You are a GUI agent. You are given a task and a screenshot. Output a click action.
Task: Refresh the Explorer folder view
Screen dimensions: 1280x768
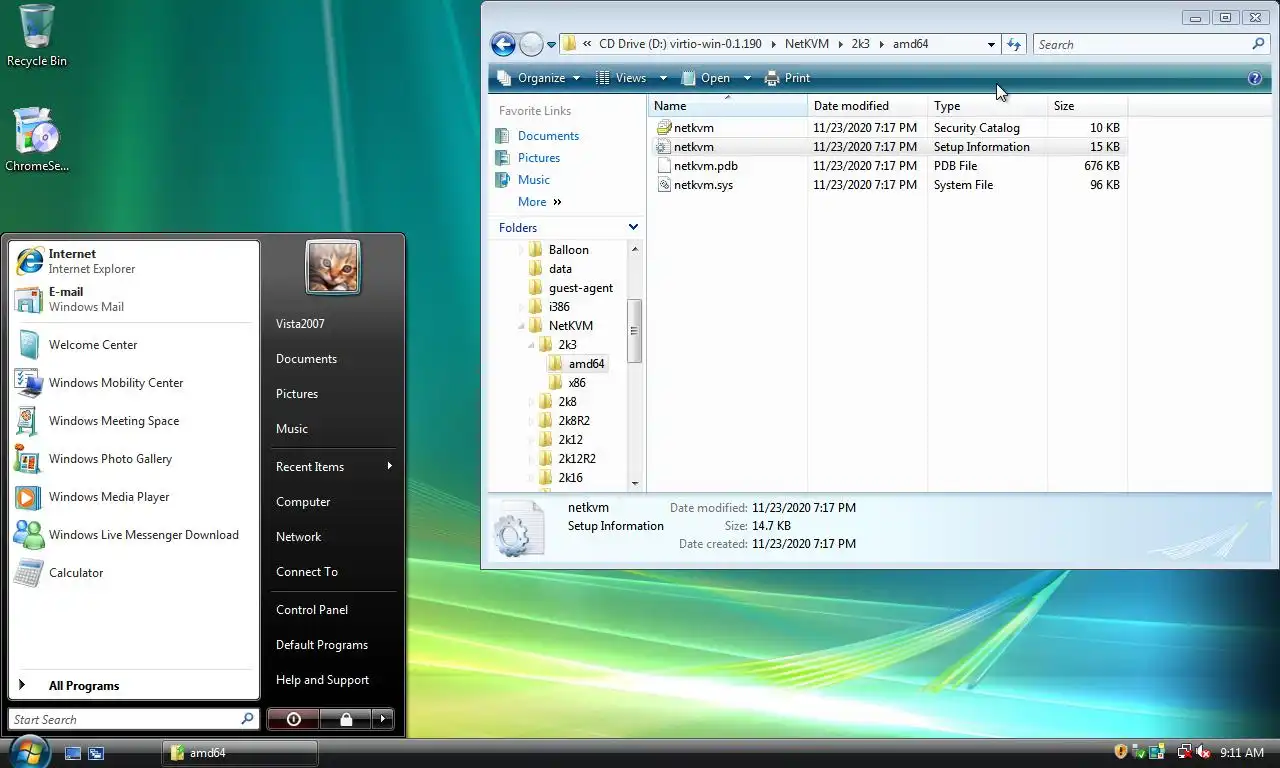pos(1014,45)
